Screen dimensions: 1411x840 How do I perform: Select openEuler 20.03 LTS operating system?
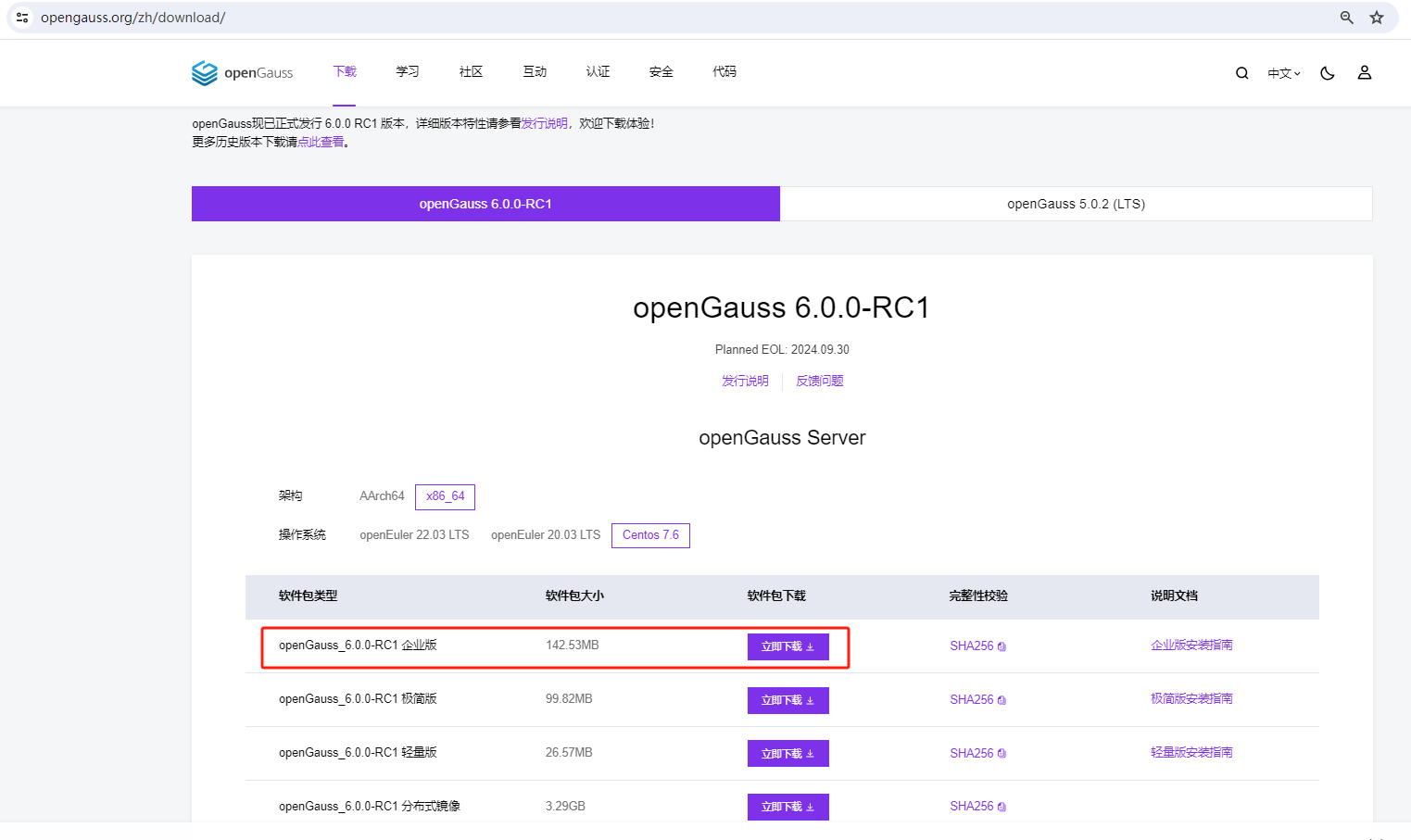546,535
